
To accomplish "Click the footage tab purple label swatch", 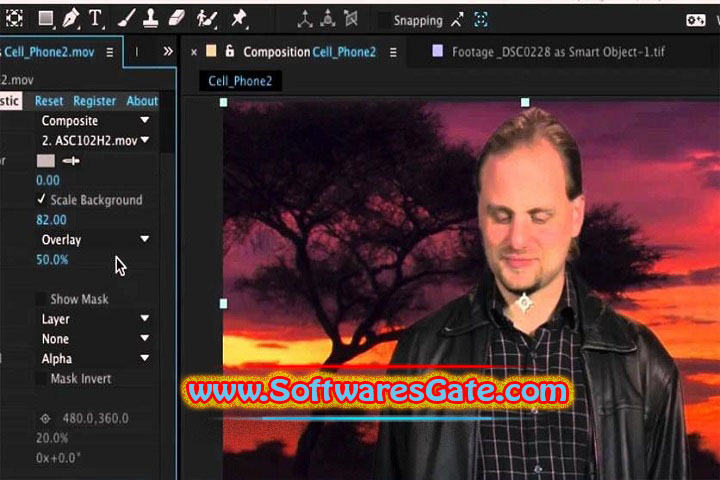I will pyautogui.click(x=438, y=51).
